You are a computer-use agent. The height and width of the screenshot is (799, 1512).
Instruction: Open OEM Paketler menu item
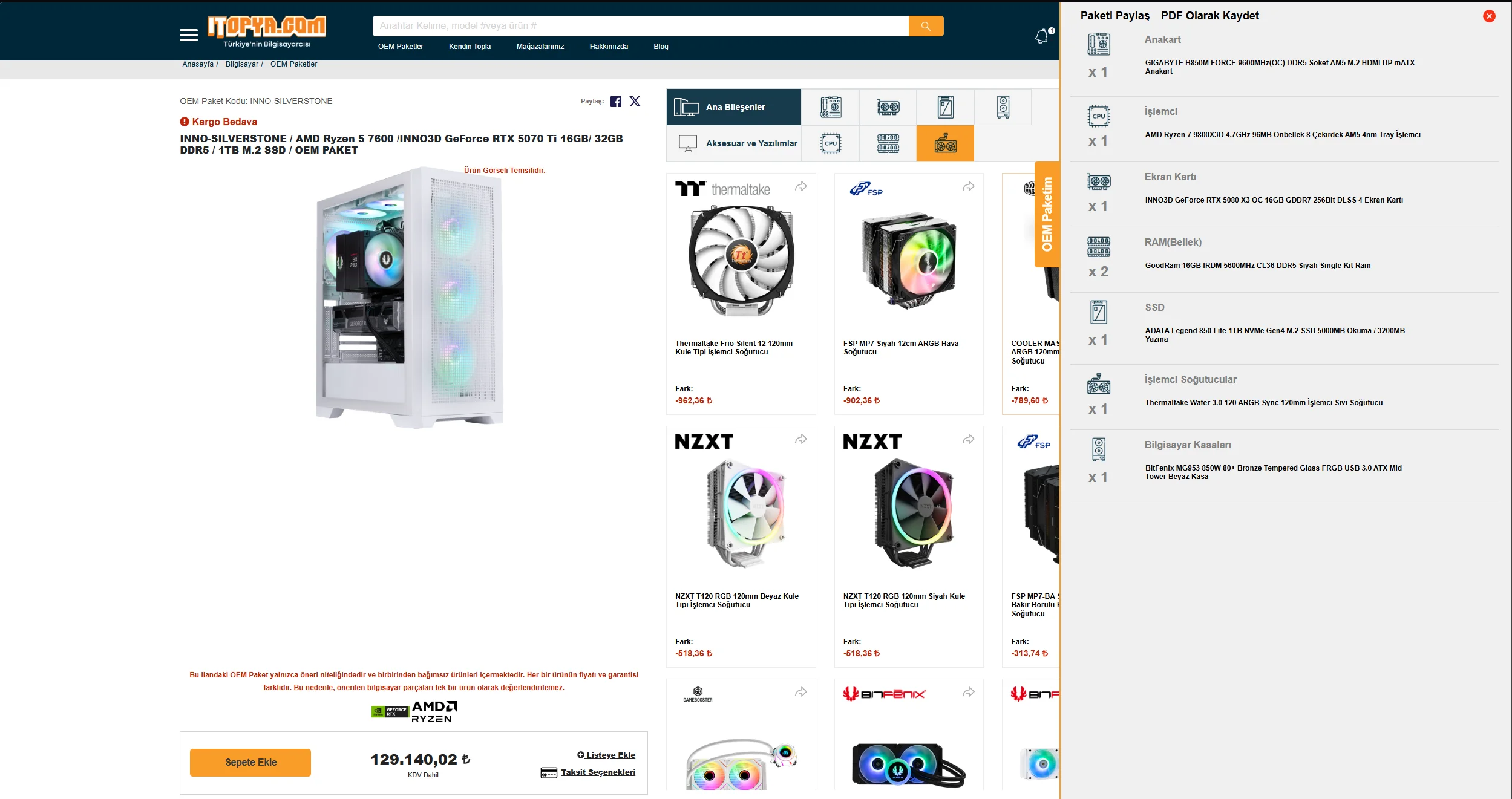401,47
